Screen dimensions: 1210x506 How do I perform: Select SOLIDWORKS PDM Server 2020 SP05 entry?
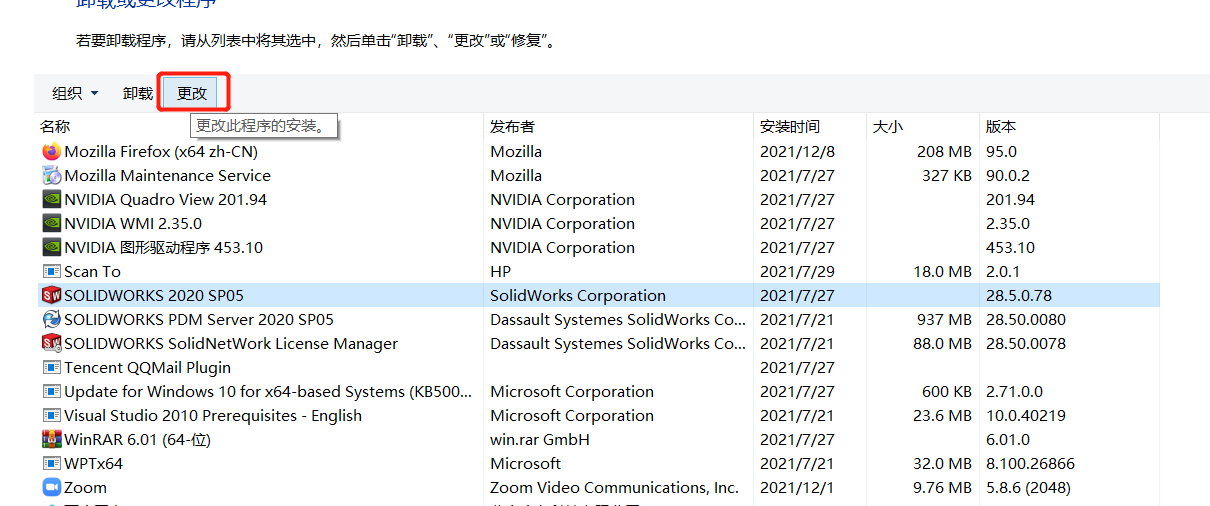[x=199, y=320]
